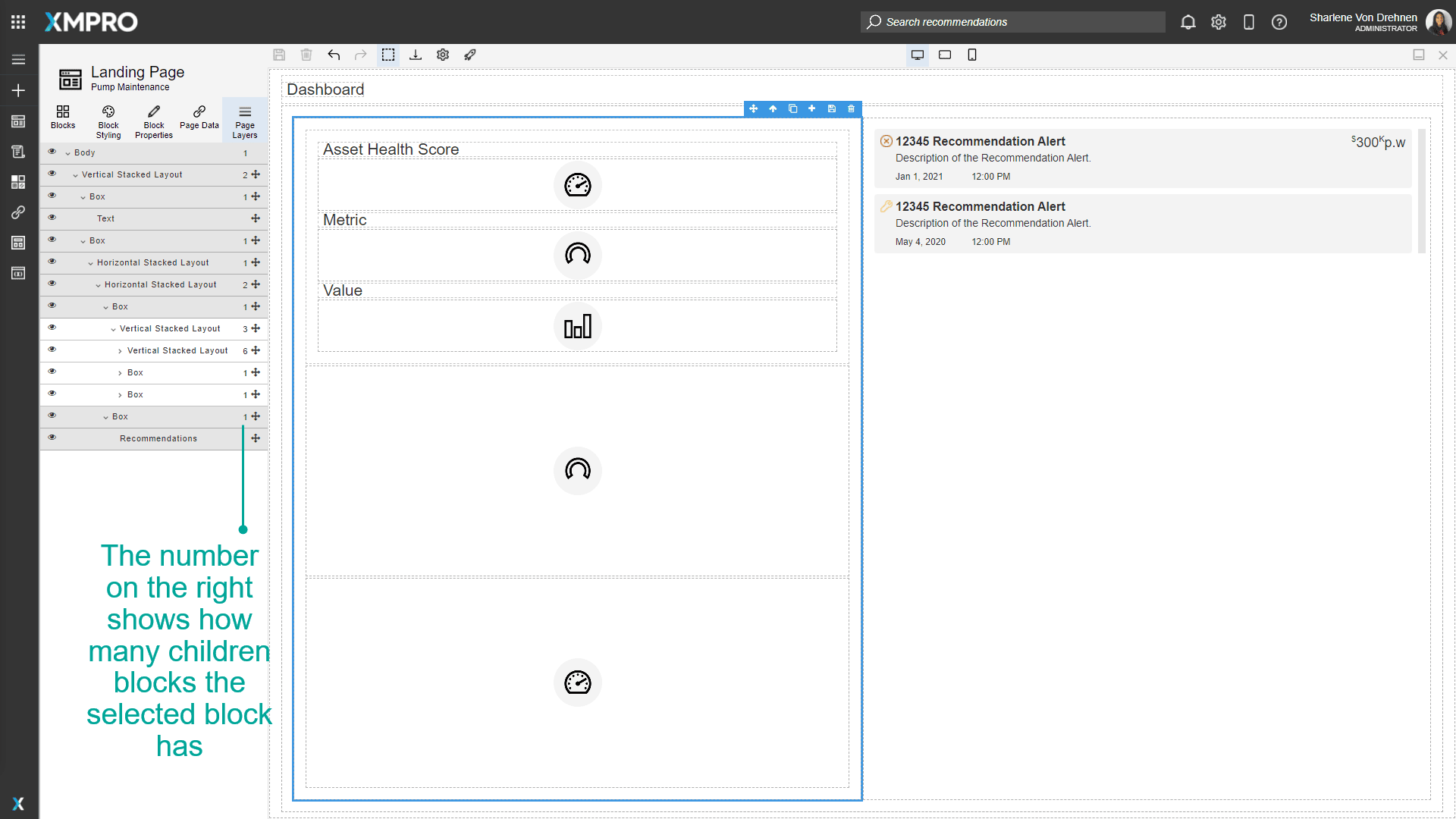Screen dimensions: 1456x819
Task: Click the Search recommendations field
Action: click(1012, 22)
